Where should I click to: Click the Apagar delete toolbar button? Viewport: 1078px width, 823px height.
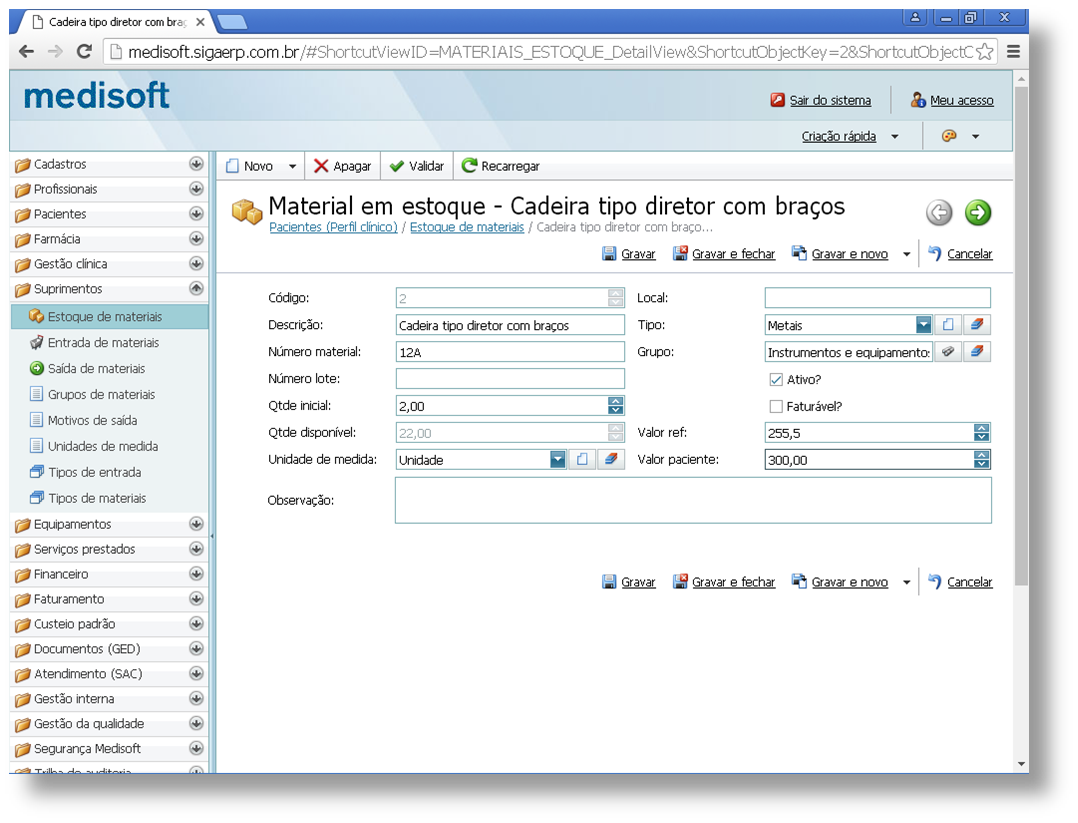(342, 166)
